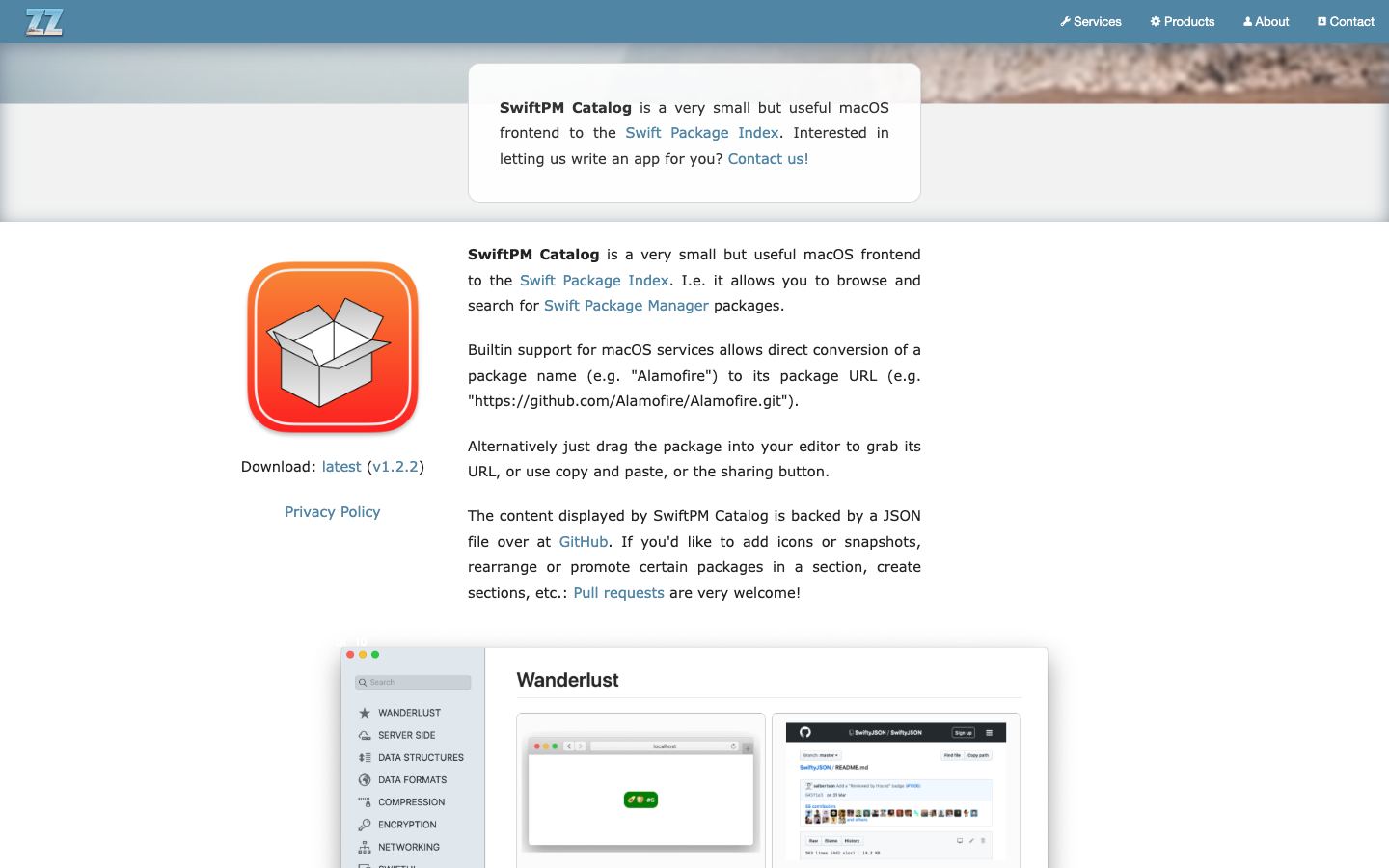Select the Encryption key icon
1389x868 pixels.
coord(365,825)
